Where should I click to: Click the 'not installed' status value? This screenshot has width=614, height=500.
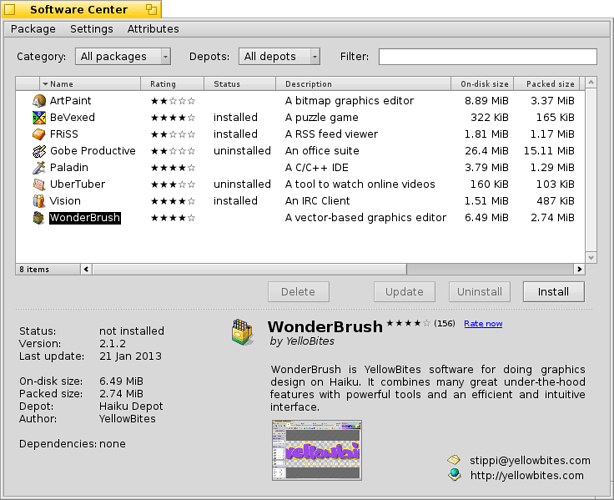132,331
